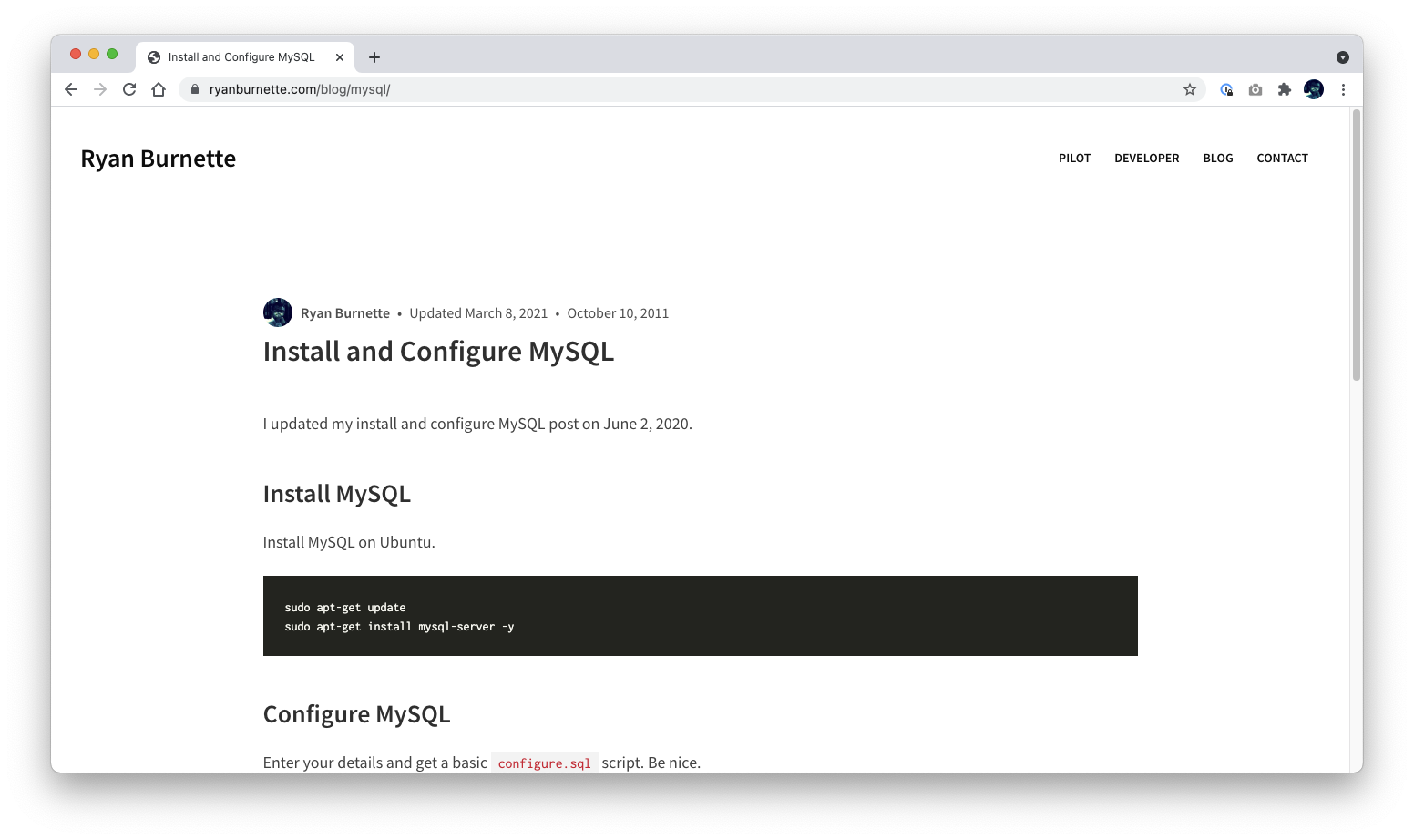Open the DEVELOPER navigation item
This screenshot has width=1414, height=840.
(x=1146, y=159)
